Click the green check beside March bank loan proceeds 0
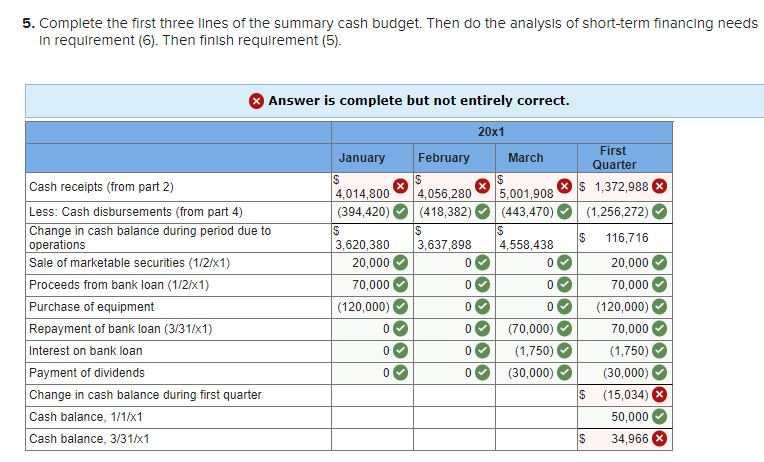 564,285
